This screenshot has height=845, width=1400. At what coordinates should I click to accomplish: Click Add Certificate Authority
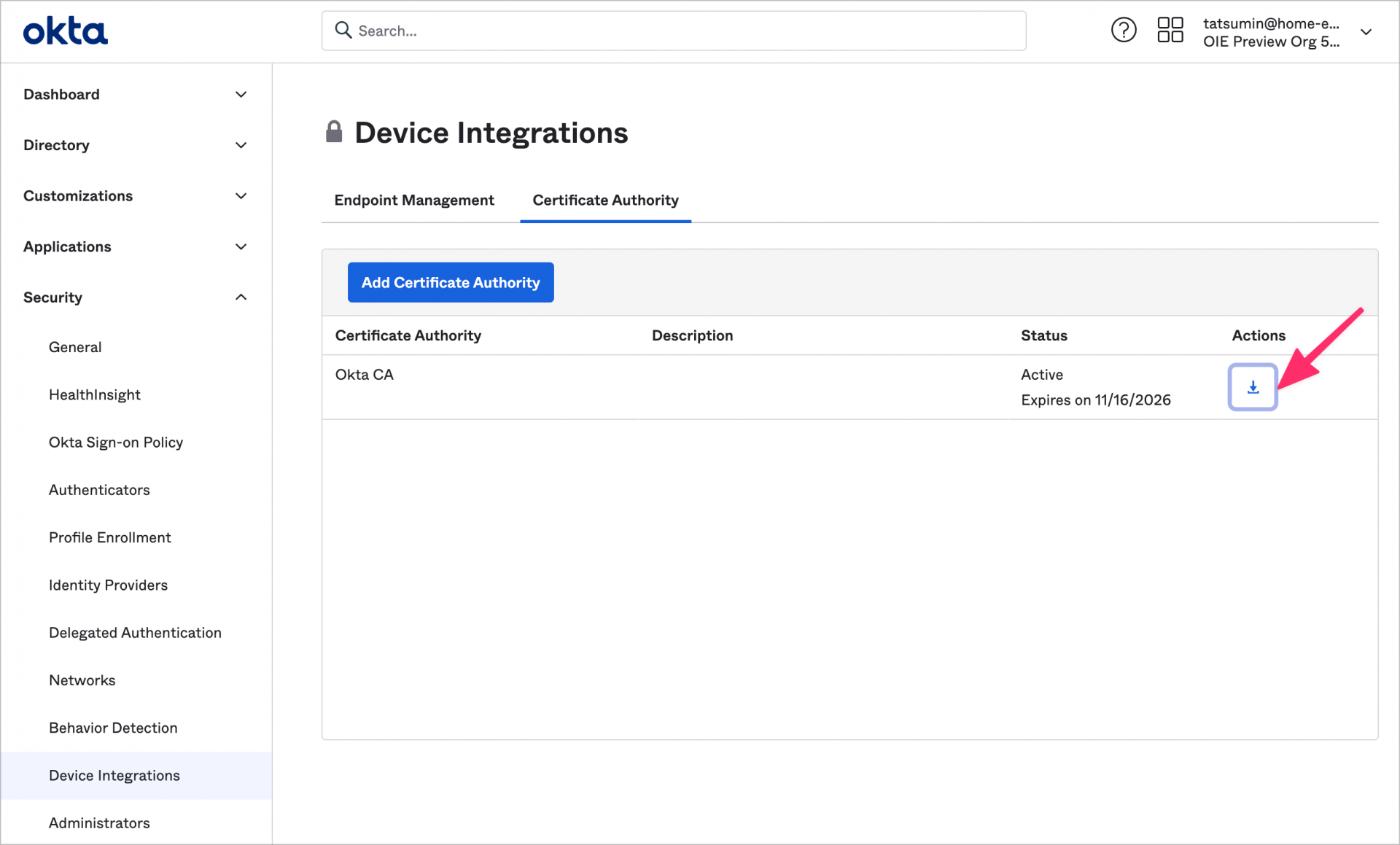(450, 282)
